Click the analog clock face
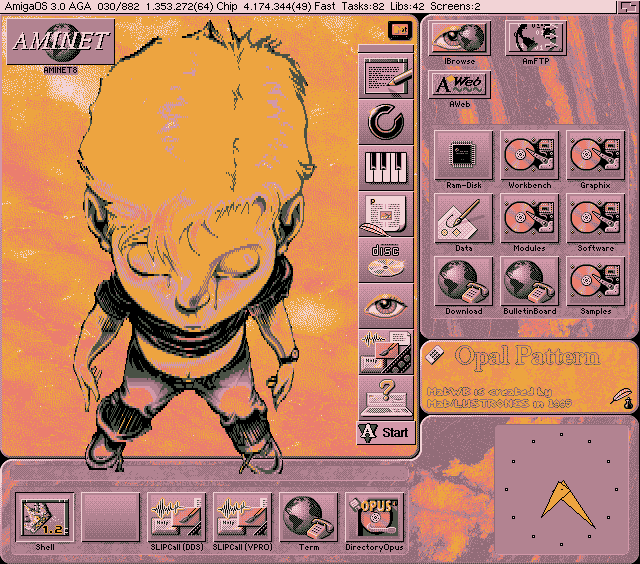 [x=562, y=489]
